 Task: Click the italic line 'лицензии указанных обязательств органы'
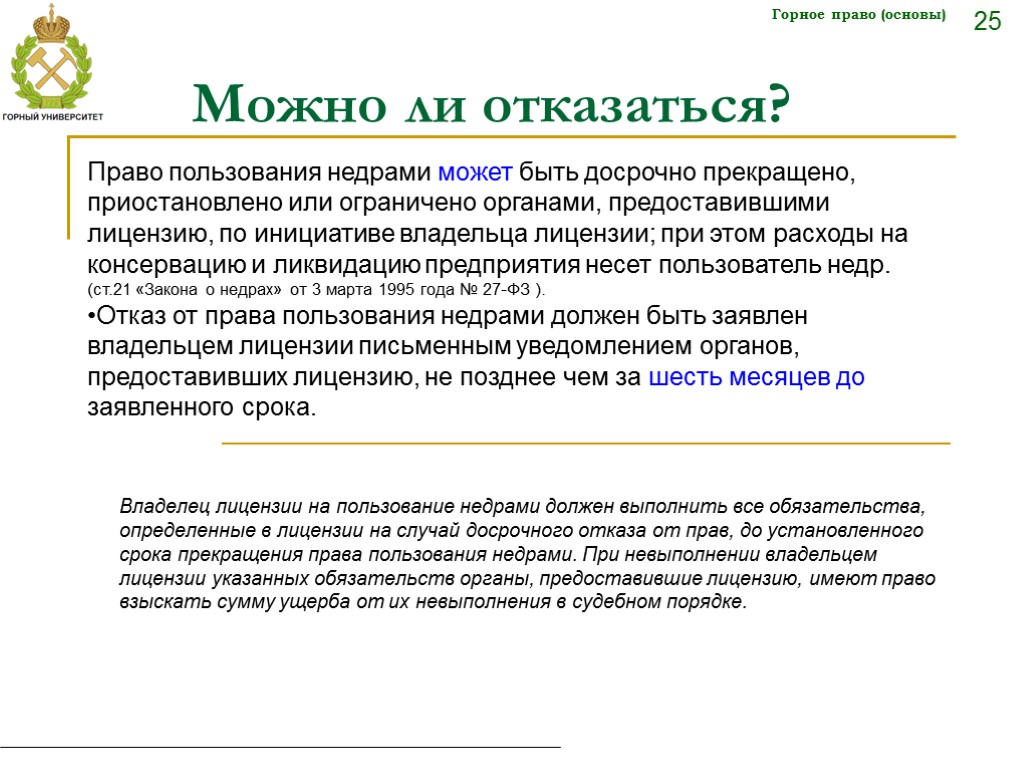tap(528, 579)
